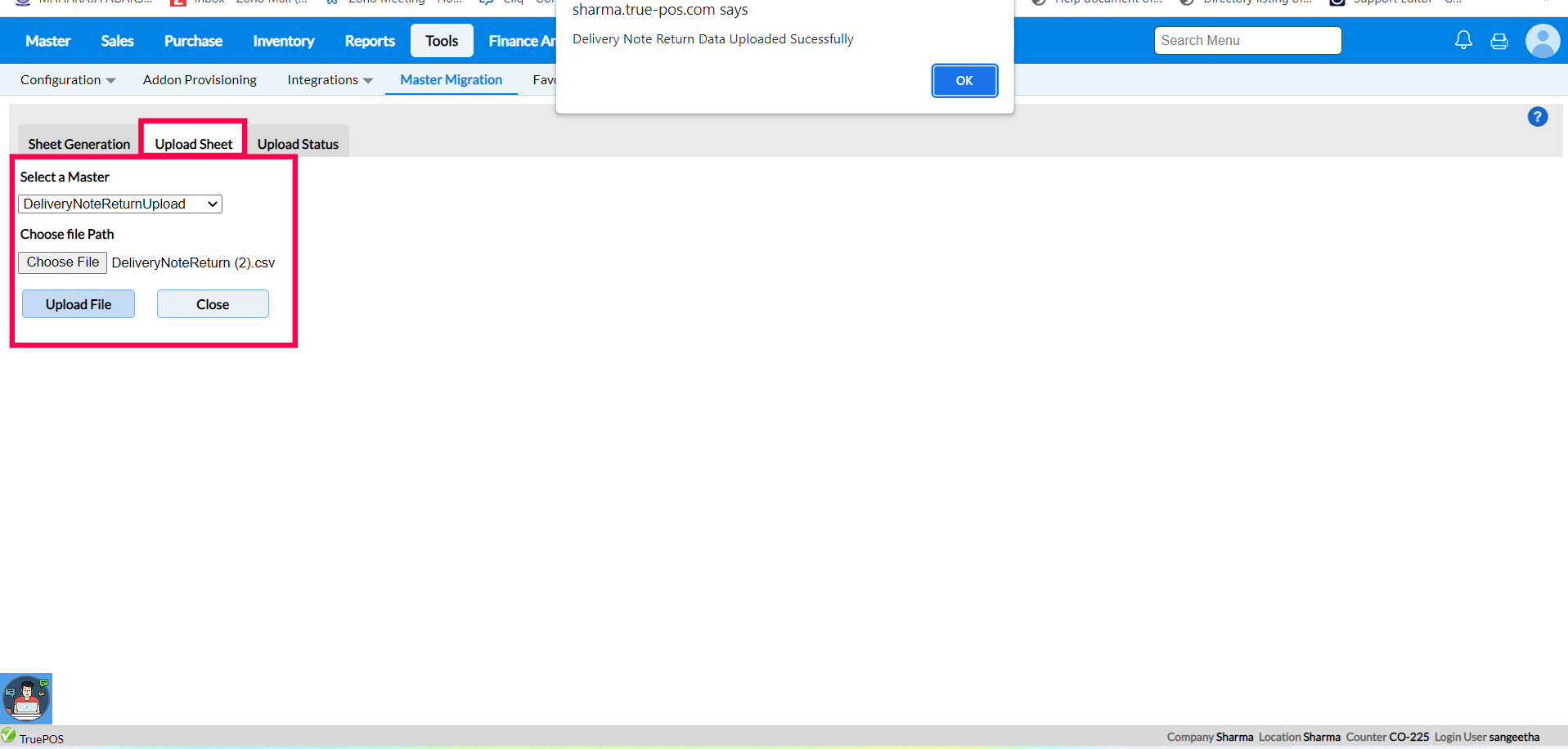Select the Tools menu
Screen dimensions: 1568x749
(x=442, y=41)
